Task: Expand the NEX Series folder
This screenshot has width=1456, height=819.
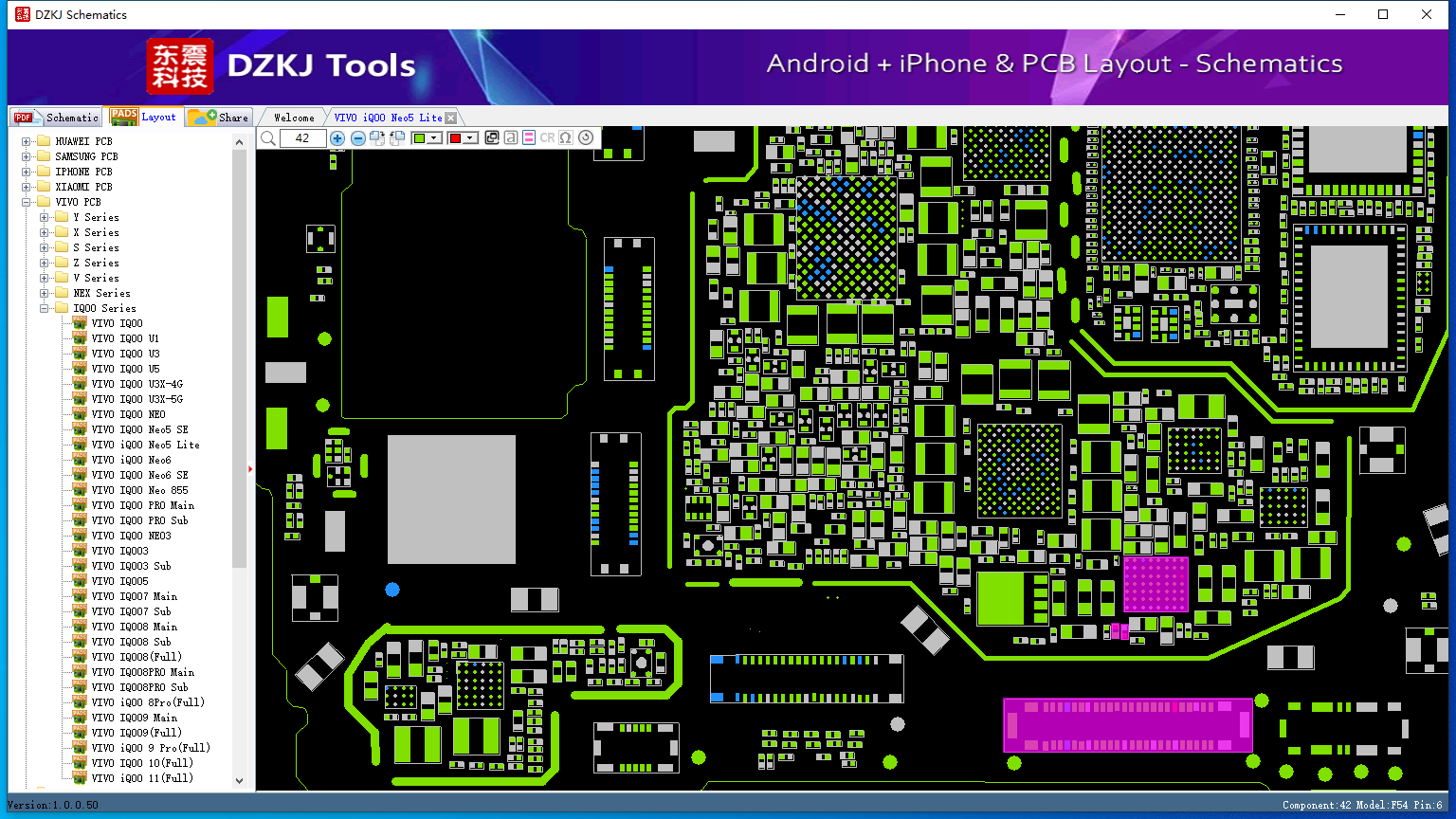Action: [45, 293]
